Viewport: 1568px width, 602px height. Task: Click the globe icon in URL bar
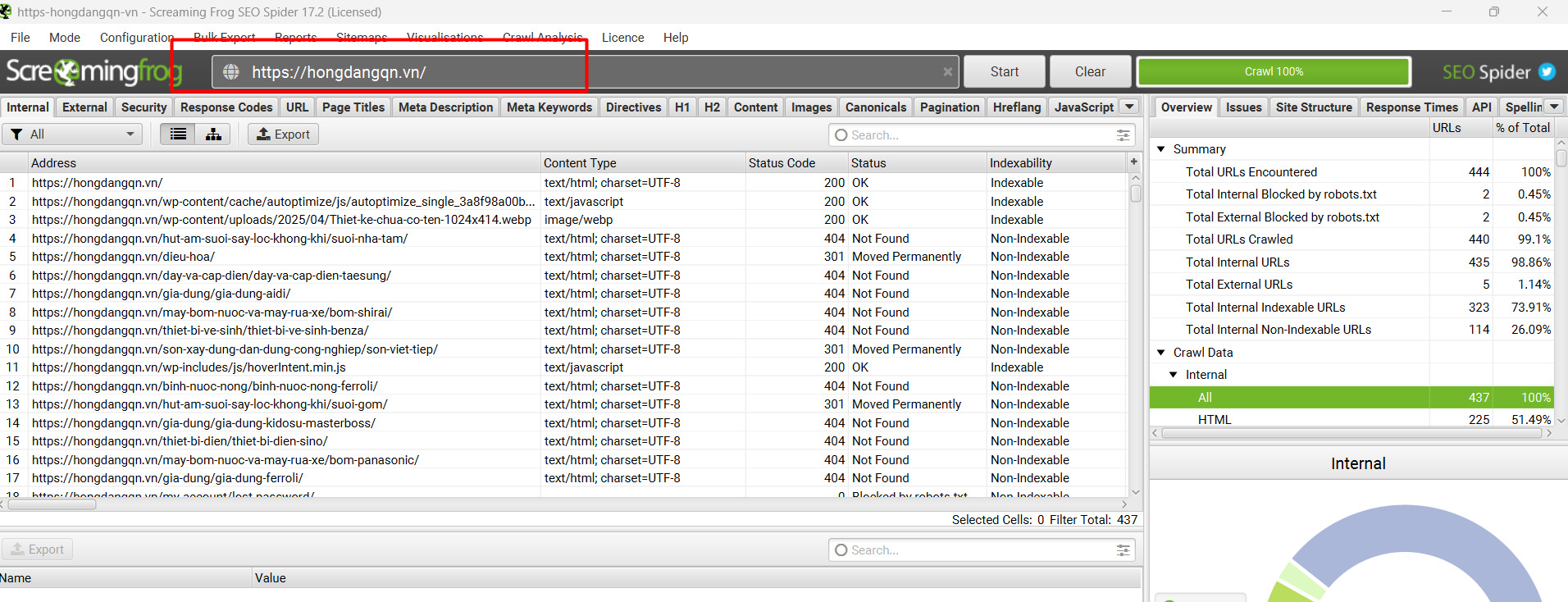231,72
